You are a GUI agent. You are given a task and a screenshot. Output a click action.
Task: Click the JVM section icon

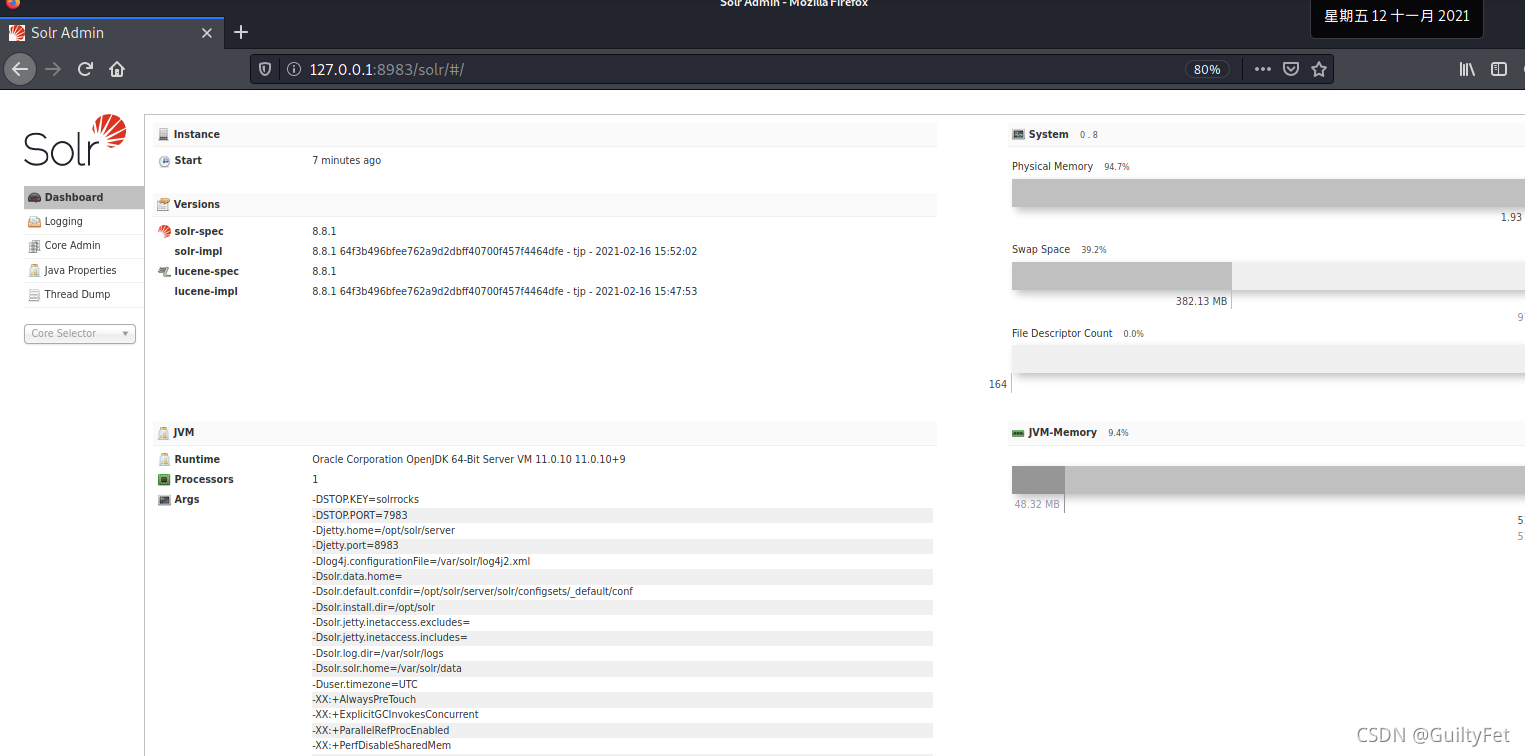pos(164,433)
